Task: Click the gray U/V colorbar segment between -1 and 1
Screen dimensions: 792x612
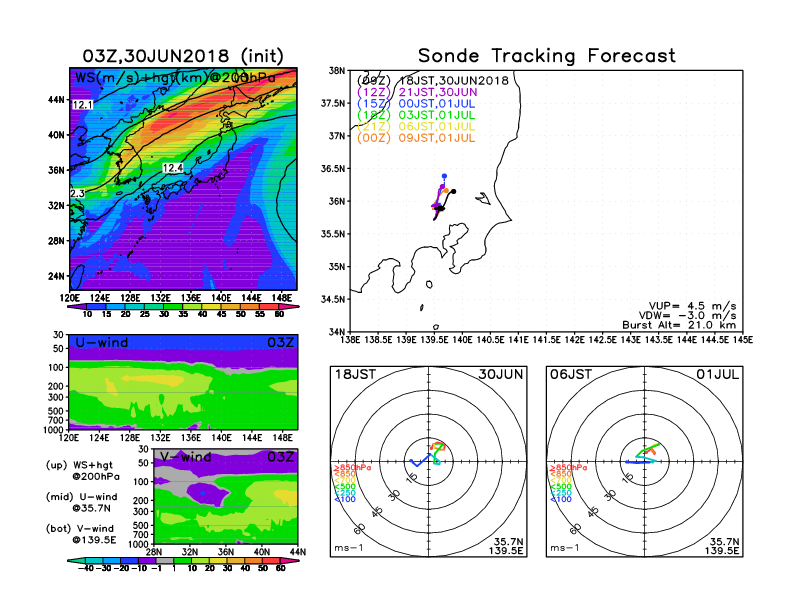Action: click(165, 560)
